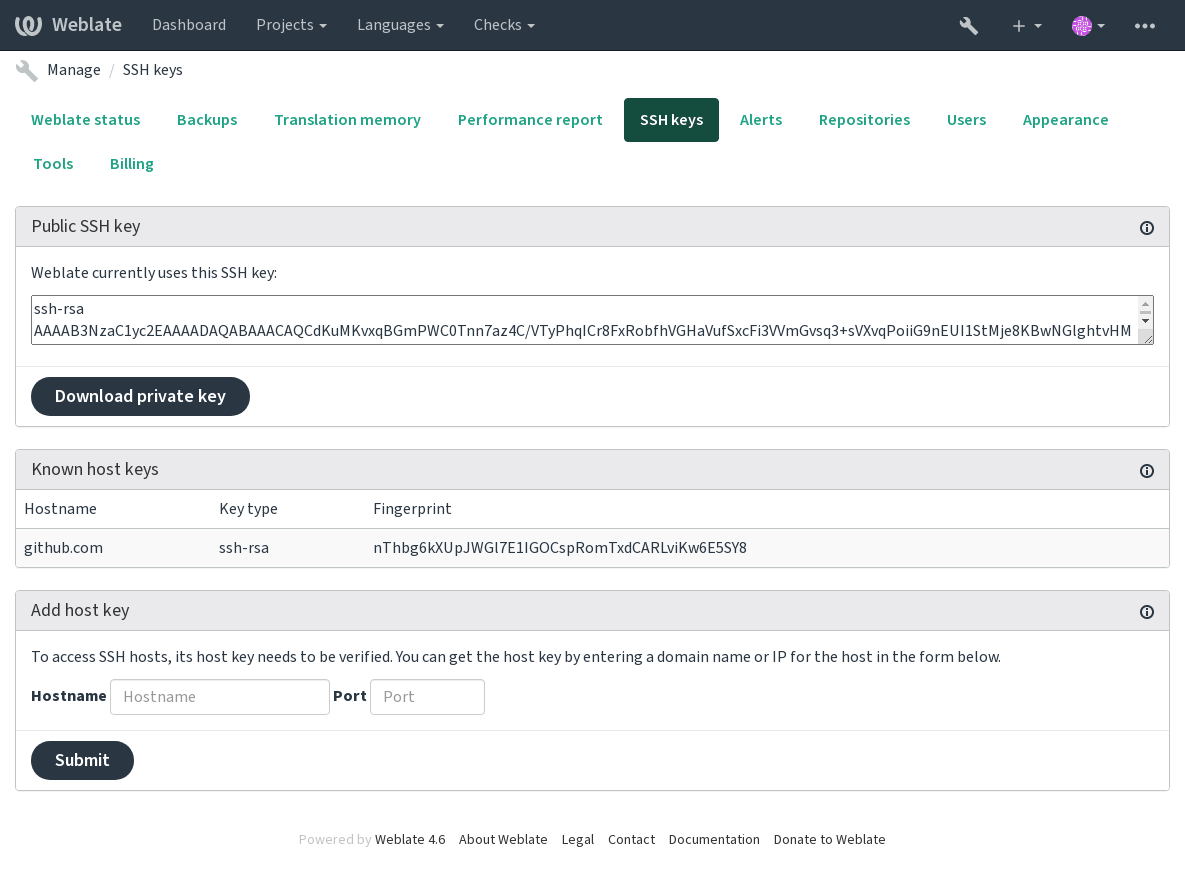Focus the Port input field
This screenshot has width=1185, height=877.
427,697
